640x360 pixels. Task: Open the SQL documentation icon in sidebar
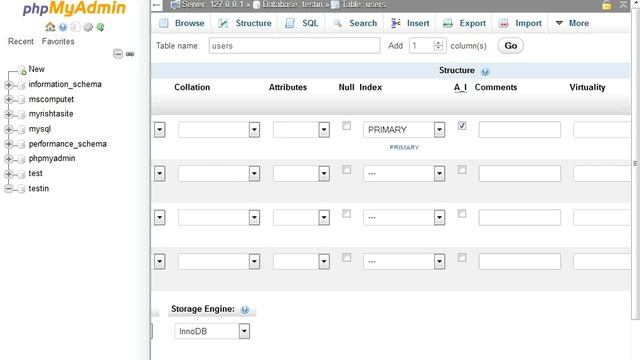pyautogui.click(x=75, y=27)
